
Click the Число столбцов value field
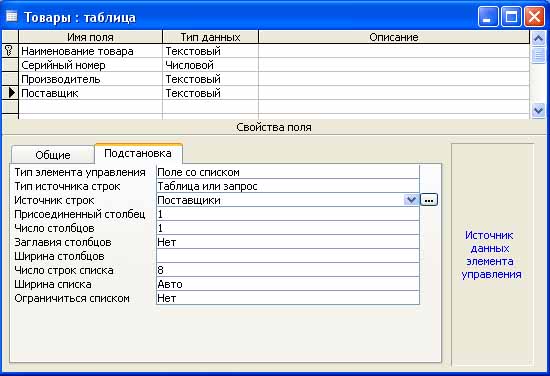[288, 228]
